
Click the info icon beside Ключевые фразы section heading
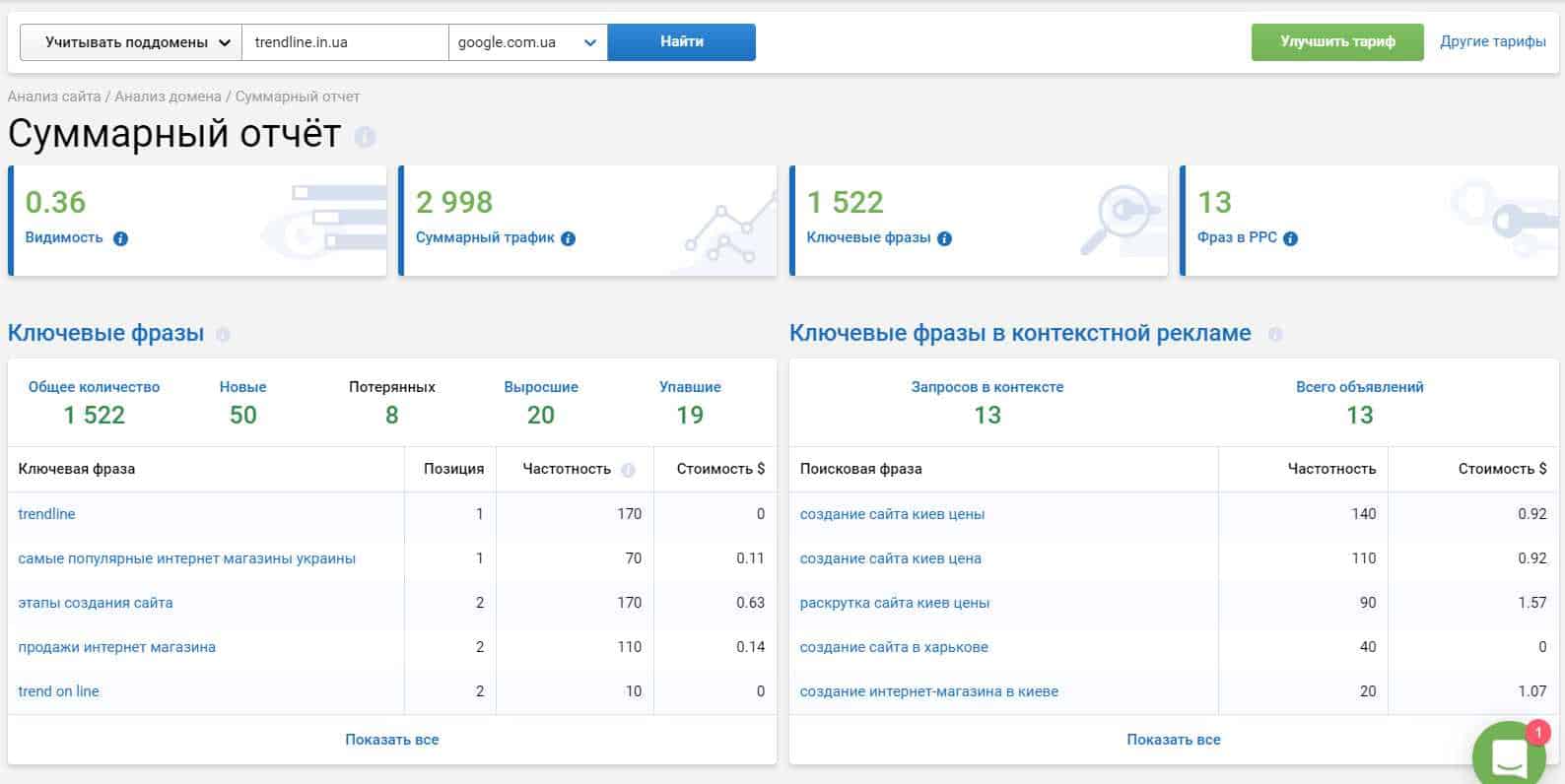coord(223,335)
